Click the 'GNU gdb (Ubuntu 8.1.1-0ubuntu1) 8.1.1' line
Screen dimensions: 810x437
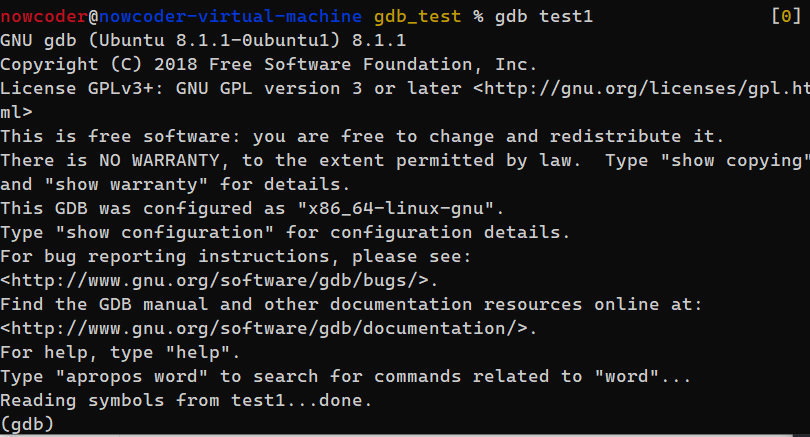pyautogui.click(x=203, y=40)
